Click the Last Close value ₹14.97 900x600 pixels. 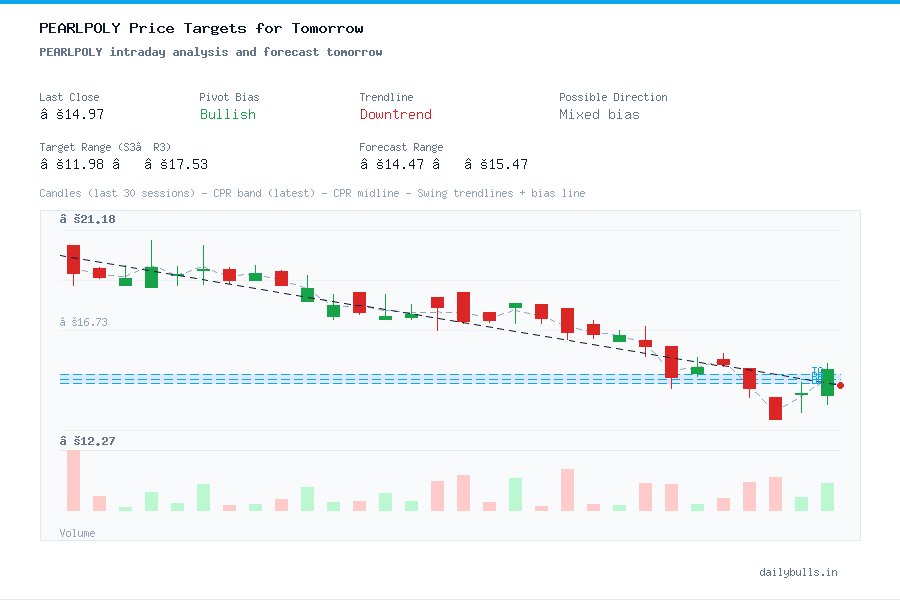point(75,114)
